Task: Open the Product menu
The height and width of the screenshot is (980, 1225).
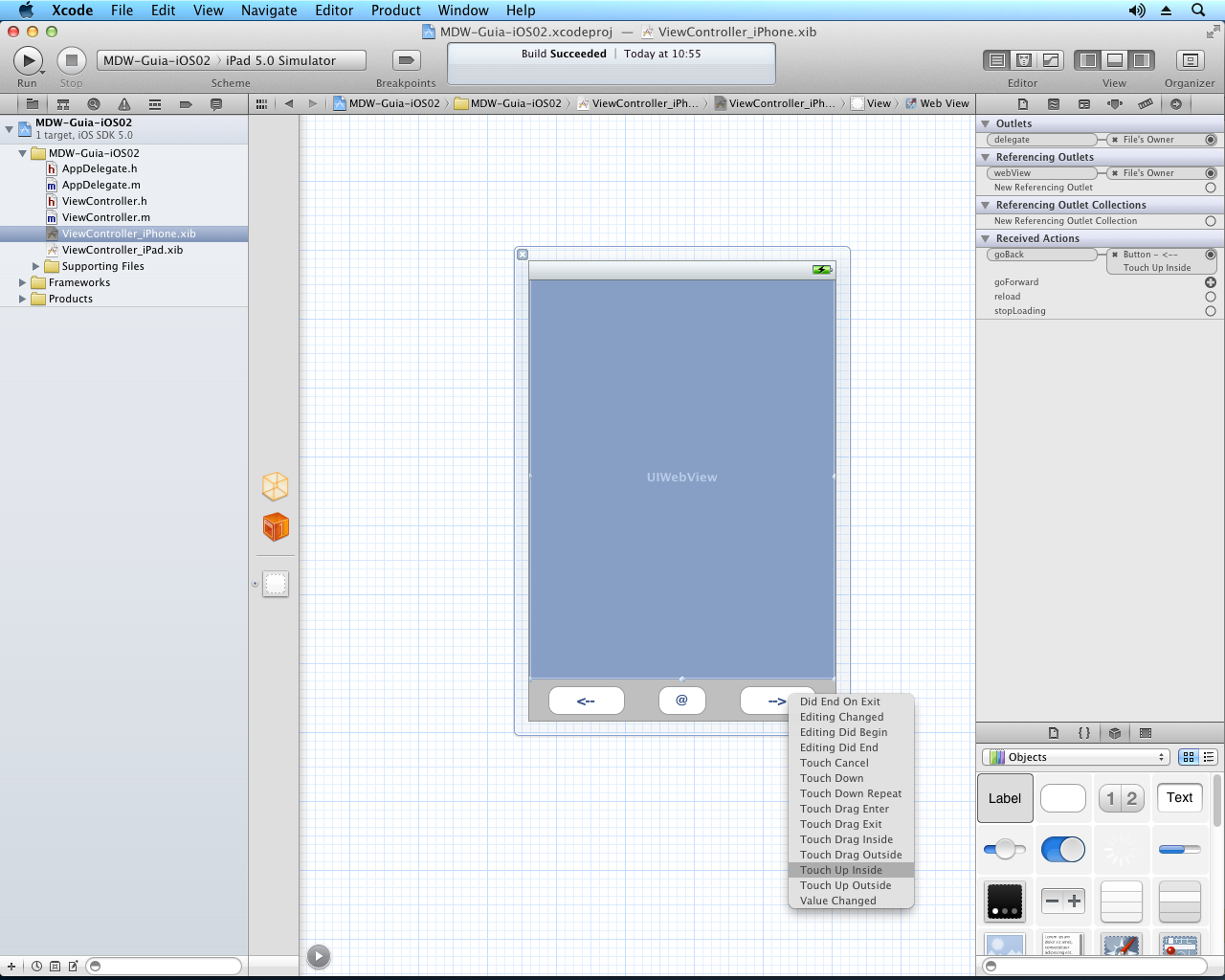Action: [x=395, y=11]
